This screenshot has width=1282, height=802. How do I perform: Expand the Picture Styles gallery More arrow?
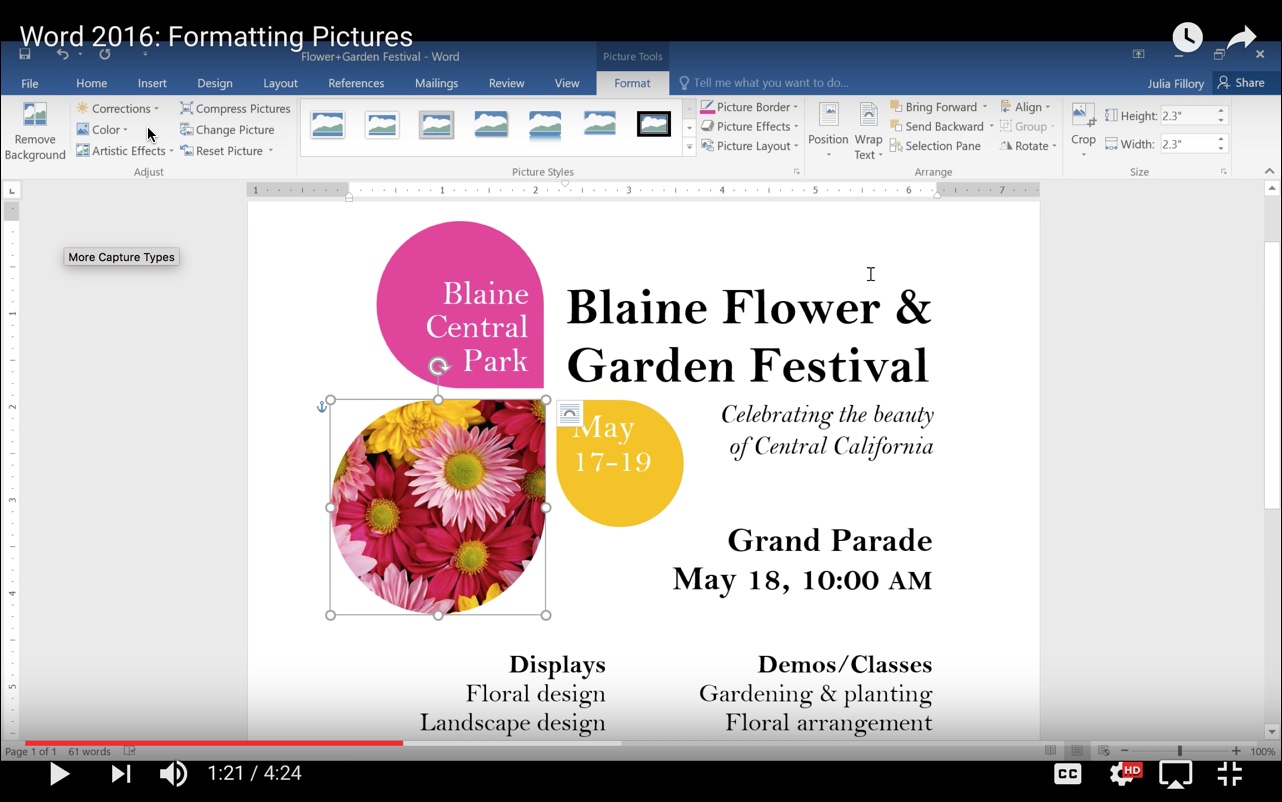[x=689, y=147]
